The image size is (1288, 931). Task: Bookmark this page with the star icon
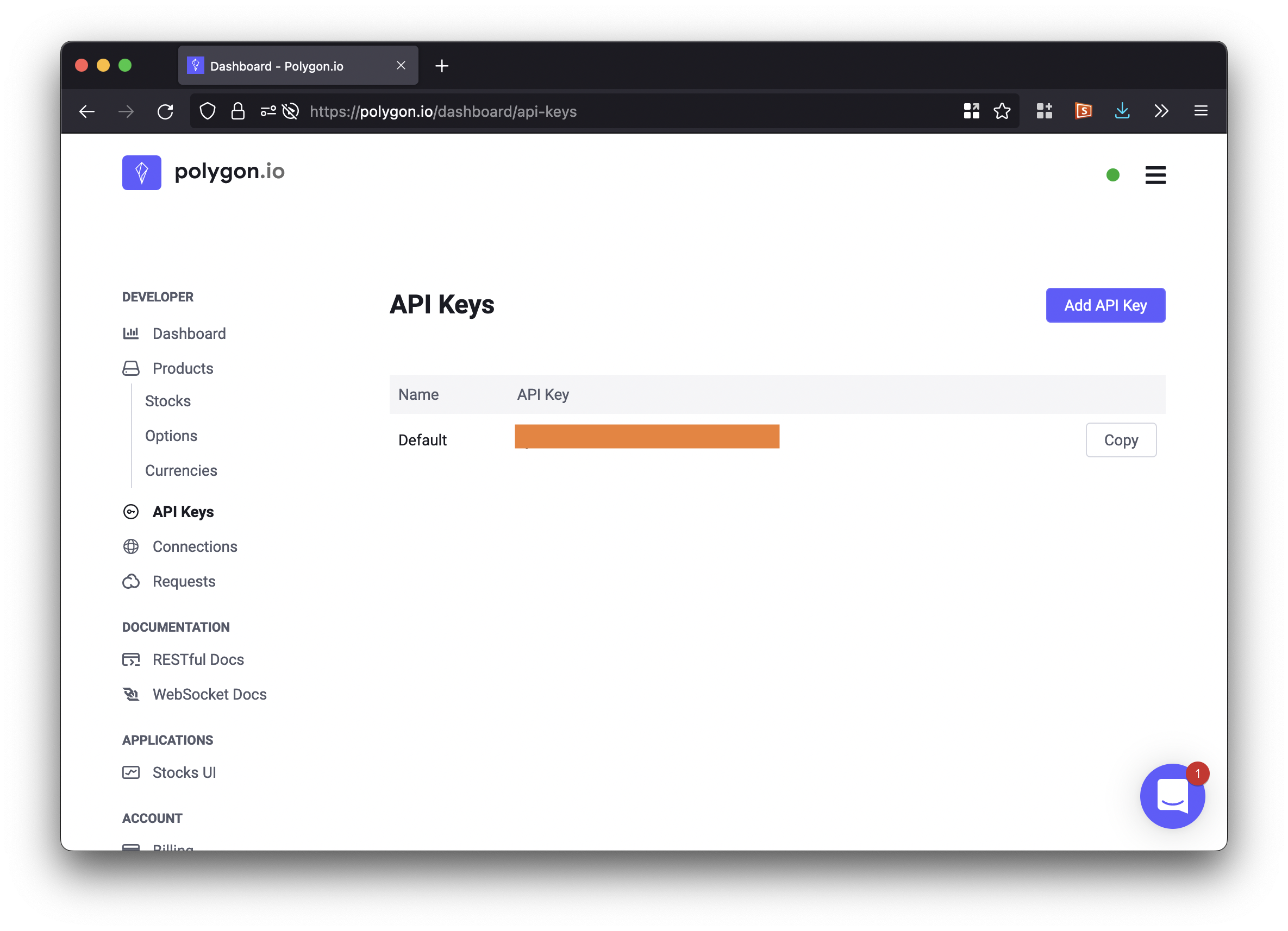(1002, 111)
